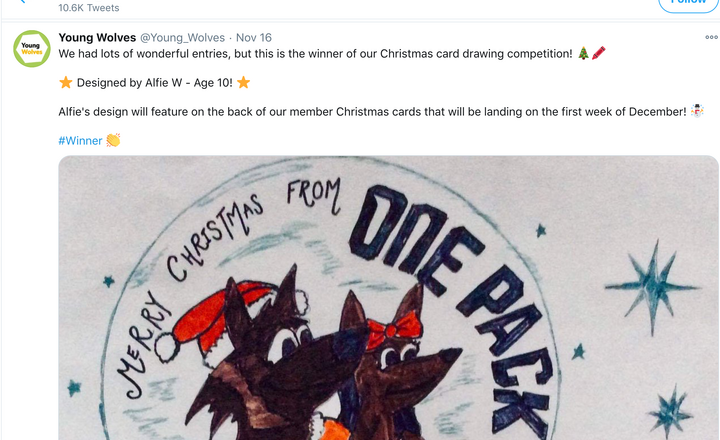The width and height of the screenshot is (720, 440).
Task: Click the '10.6K Tweets' count text
Action: point(88,5)
